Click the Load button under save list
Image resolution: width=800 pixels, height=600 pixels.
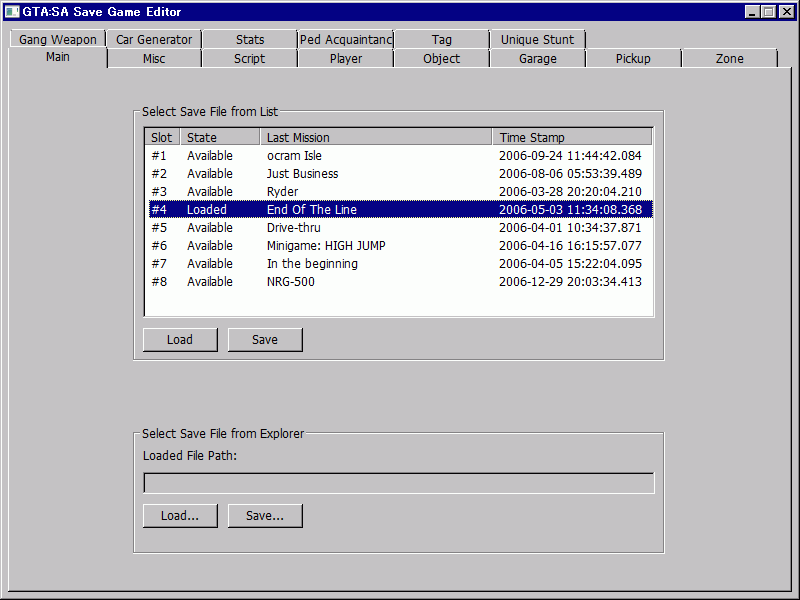[x=180, y=340]
